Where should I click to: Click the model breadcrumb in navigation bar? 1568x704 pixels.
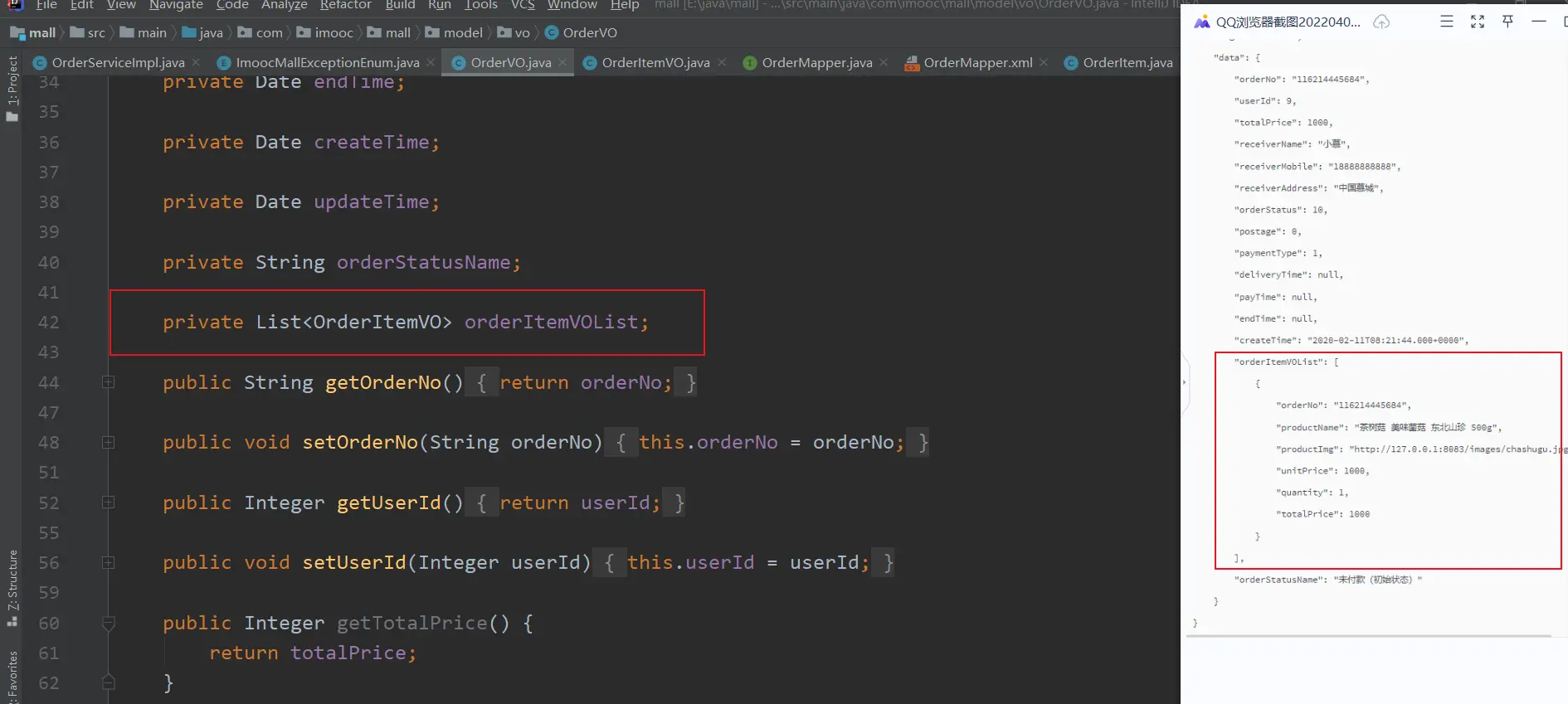point(462,33)
